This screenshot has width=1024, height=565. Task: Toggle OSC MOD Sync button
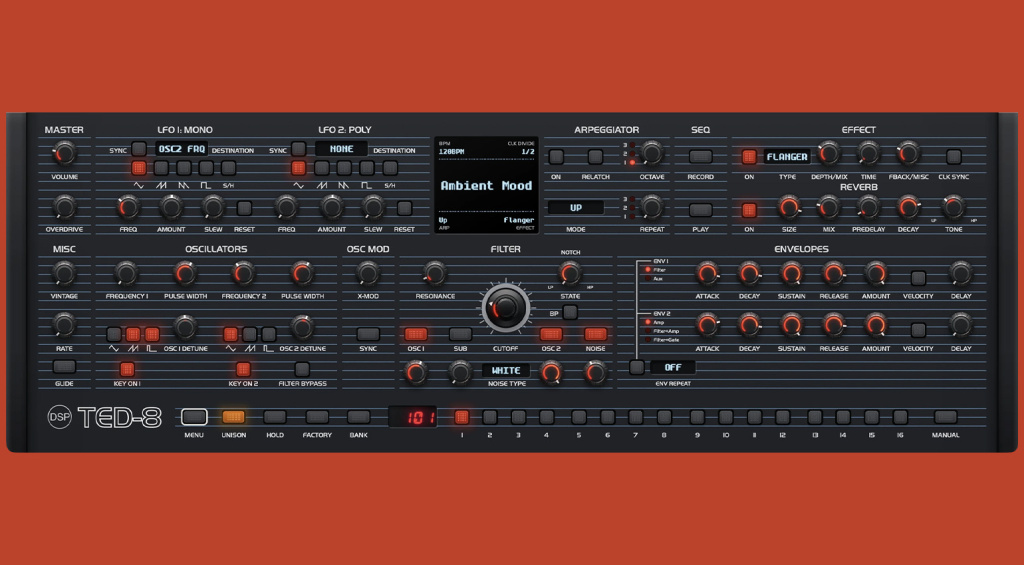coord(368,334)
